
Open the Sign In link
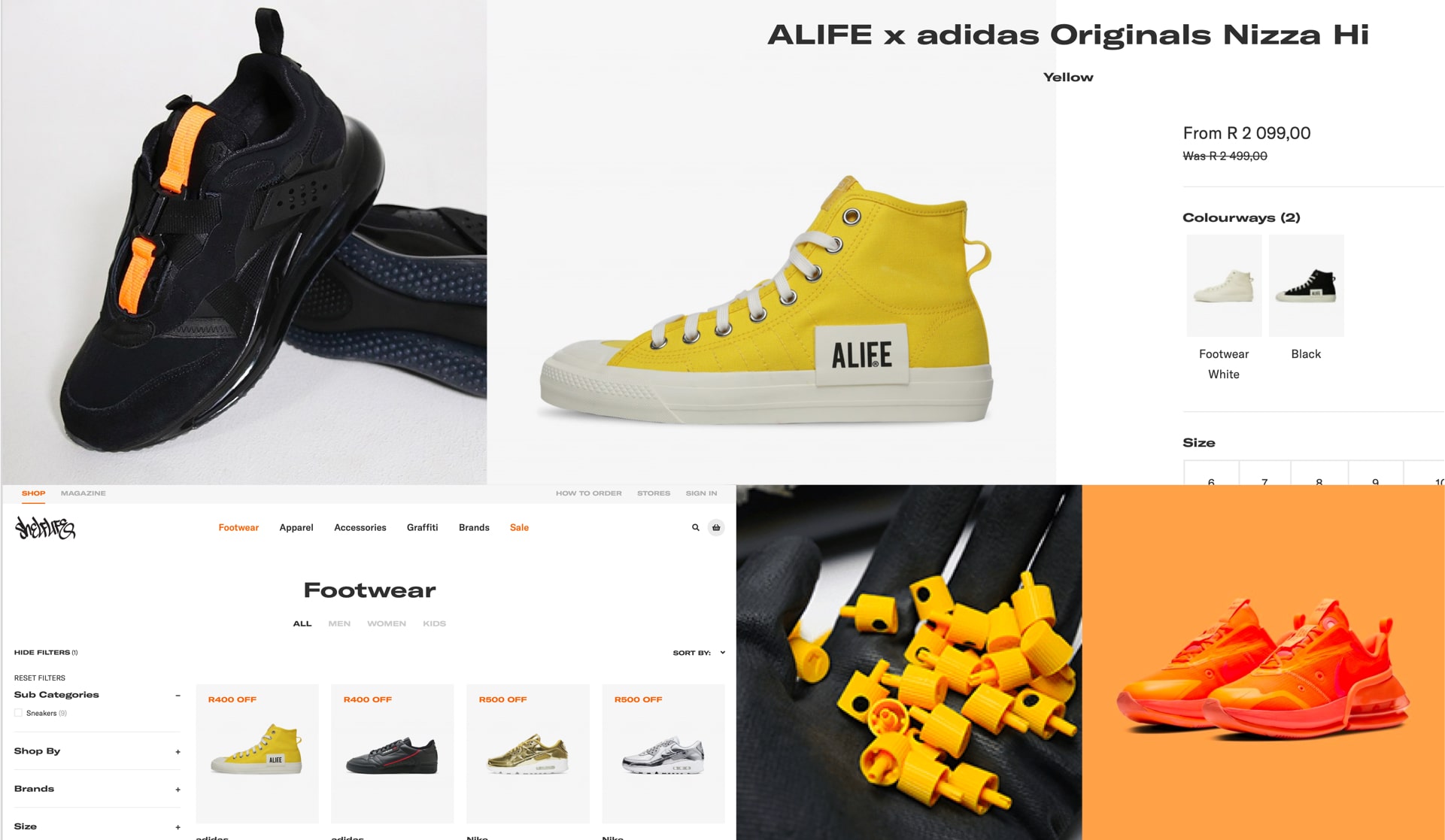[x=701, y=493]
